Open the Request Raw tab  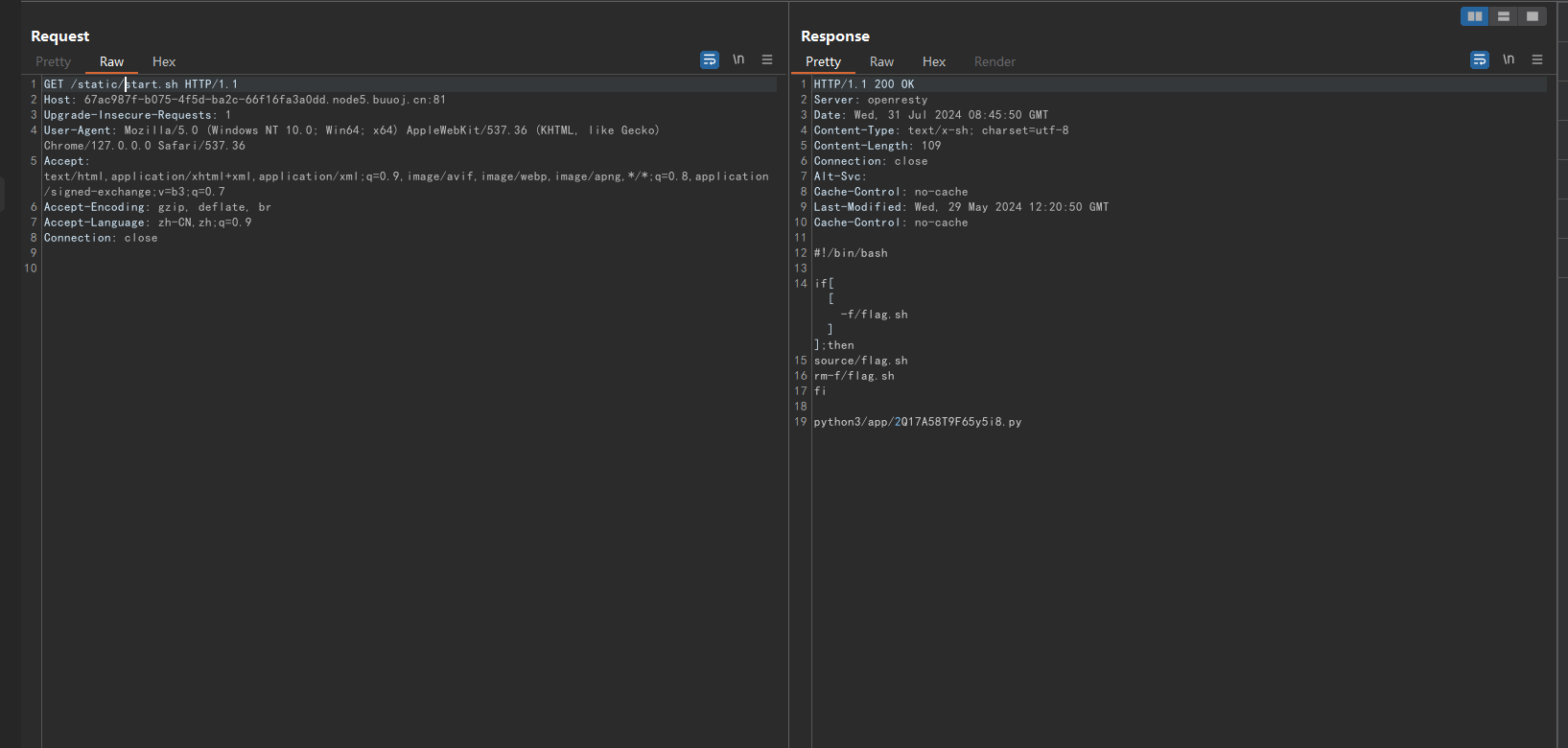(111, 61)
